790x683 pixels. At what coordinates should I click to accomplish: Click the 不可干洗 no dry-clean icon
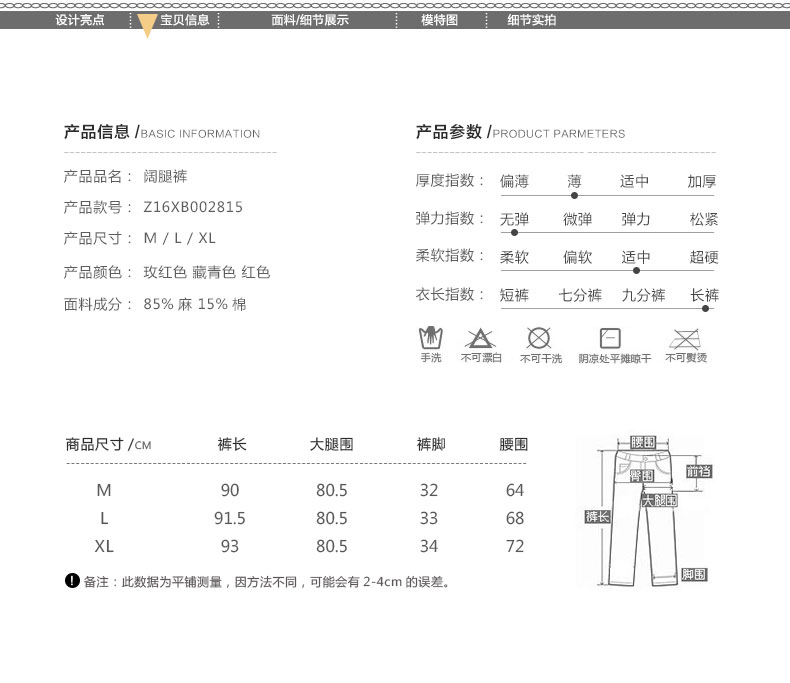(x=539, y=338)
